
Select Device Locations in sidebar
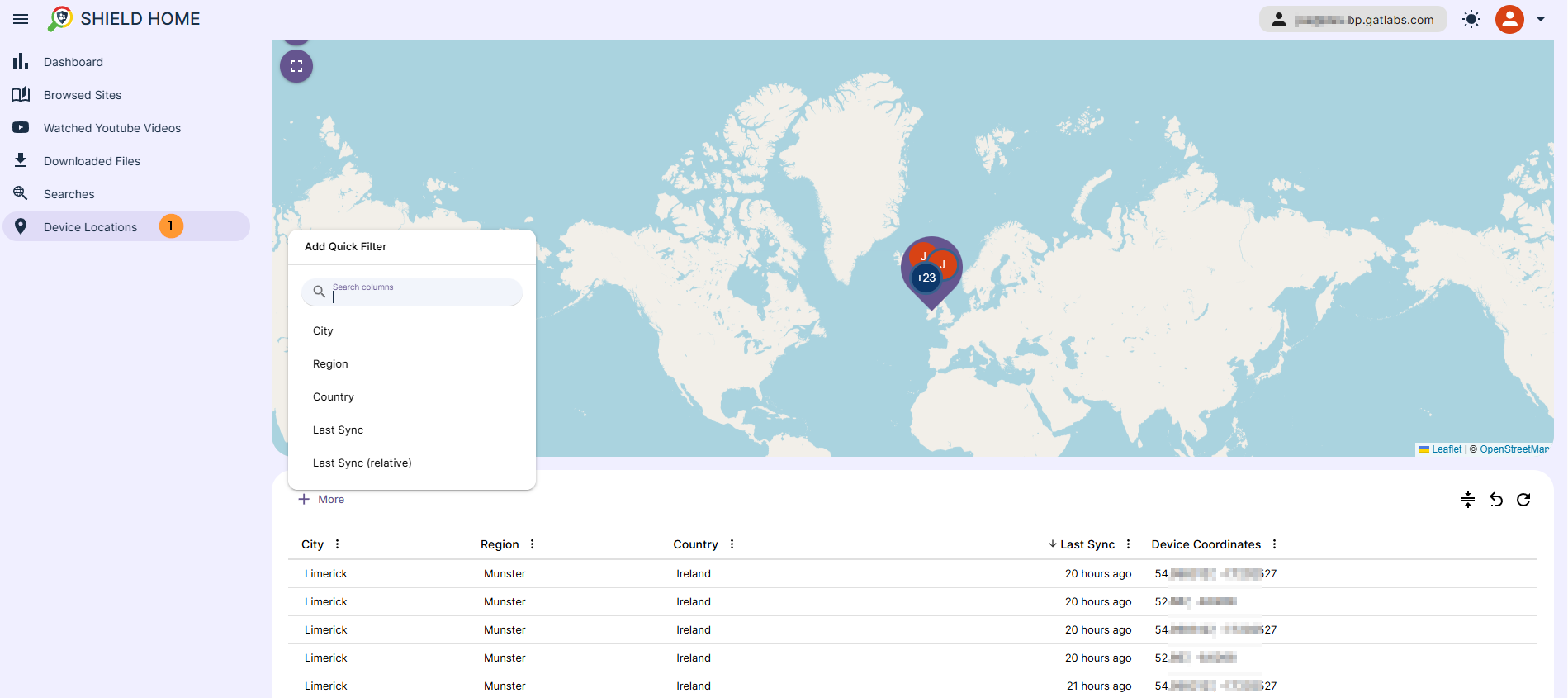coord(126,226)
